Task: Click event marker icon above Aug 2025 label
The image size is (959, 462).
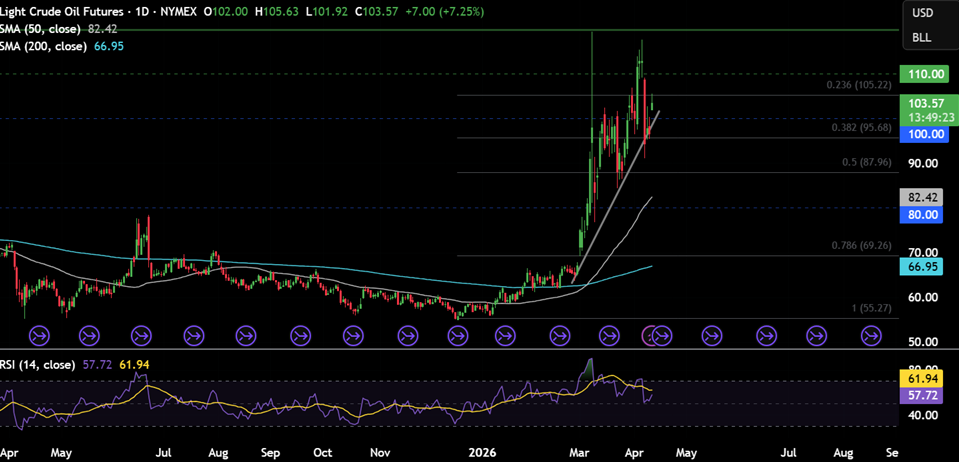Action: pos(245,335)
